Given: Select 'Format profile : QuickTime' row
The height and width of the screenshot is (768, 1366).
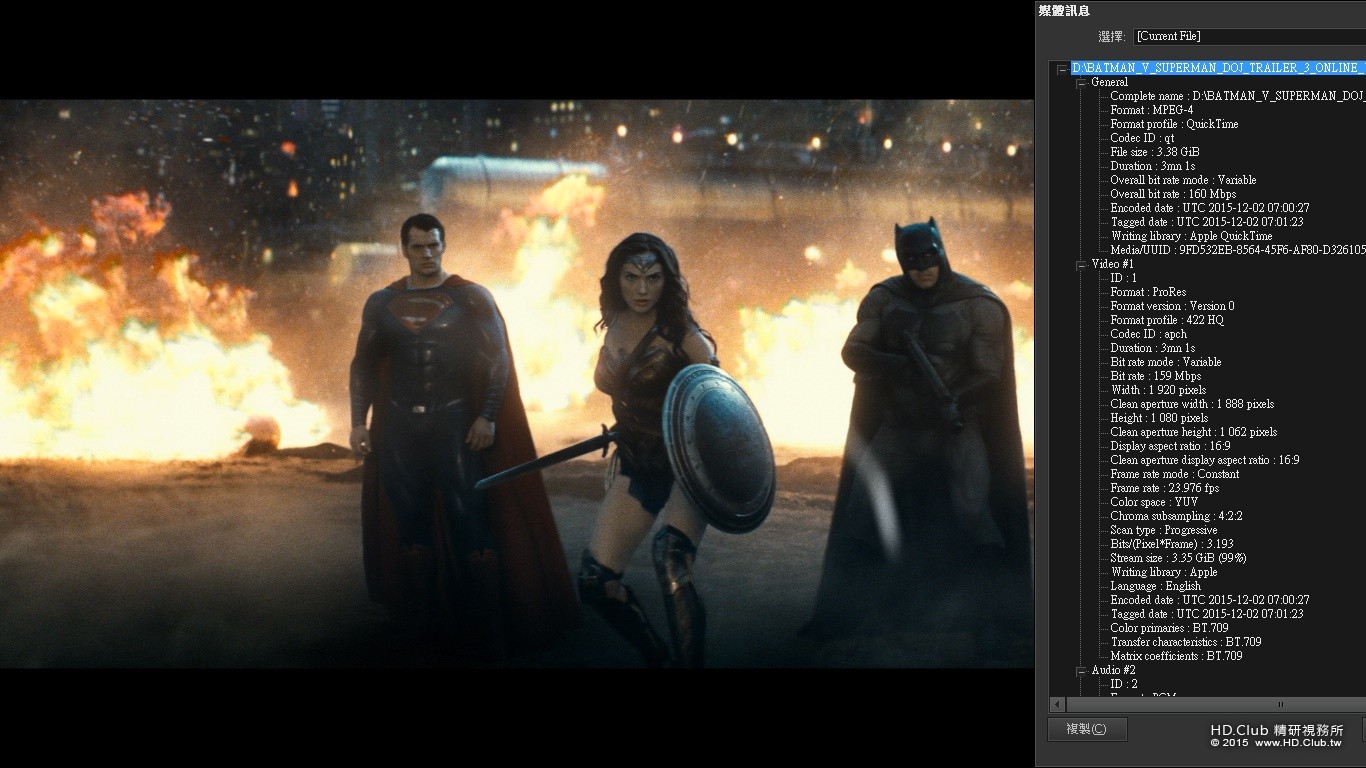Looking at the screenshot, I should (x=1174, y=124).
